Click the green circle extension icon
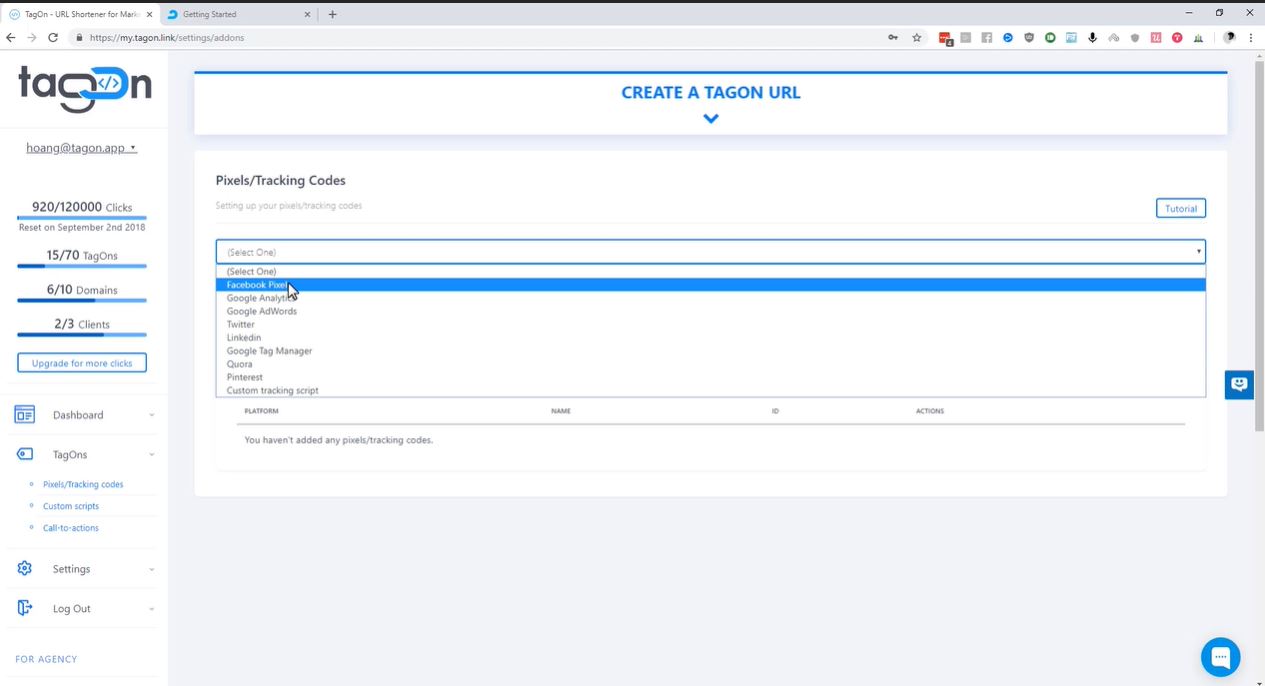The width and height of the screenshot is (1265, 686). [x=1050, y=38]
